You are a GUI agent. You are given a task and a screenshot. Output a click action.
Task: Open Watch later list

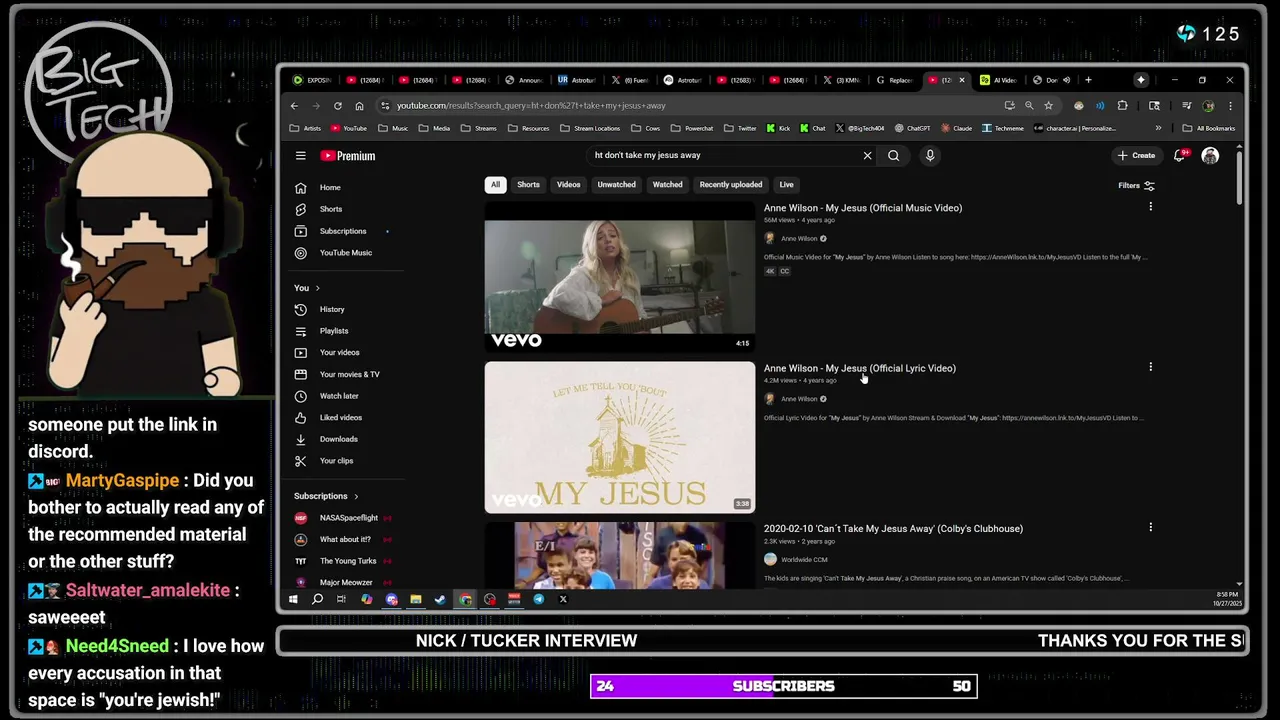[337, 396]
